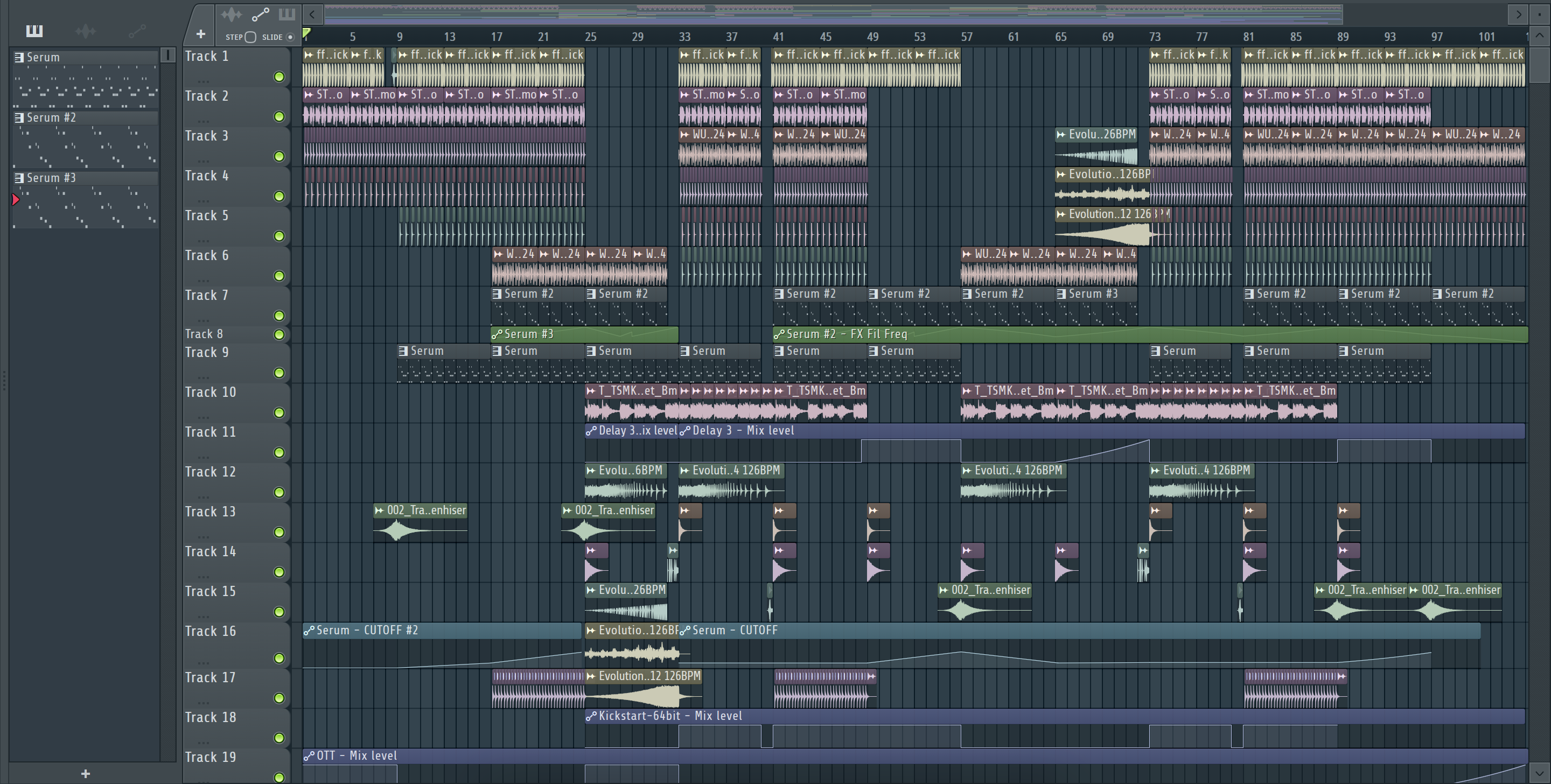Open clip icon of Serum – CUTOFF #2 clip
Viewport: 1551px width, 784px height.
pos(309,631)
